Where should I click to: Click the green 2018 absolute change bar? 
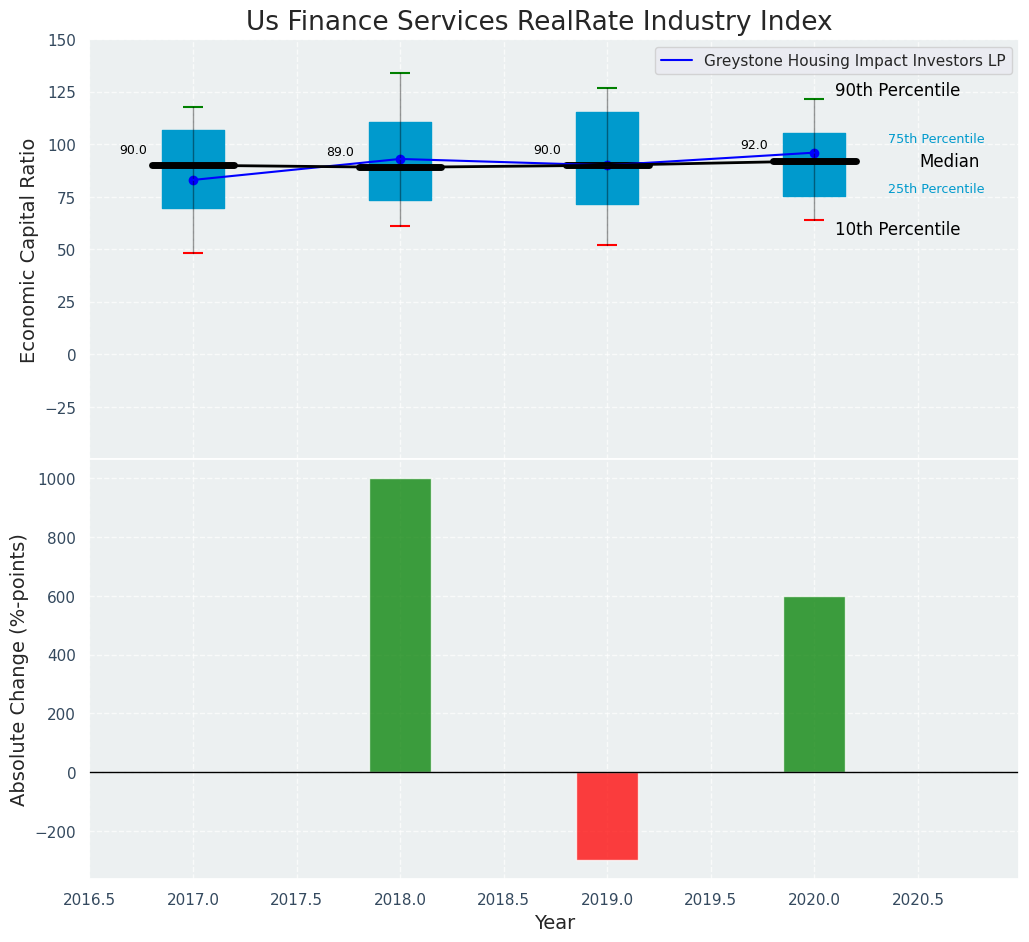tap(400, 625)
